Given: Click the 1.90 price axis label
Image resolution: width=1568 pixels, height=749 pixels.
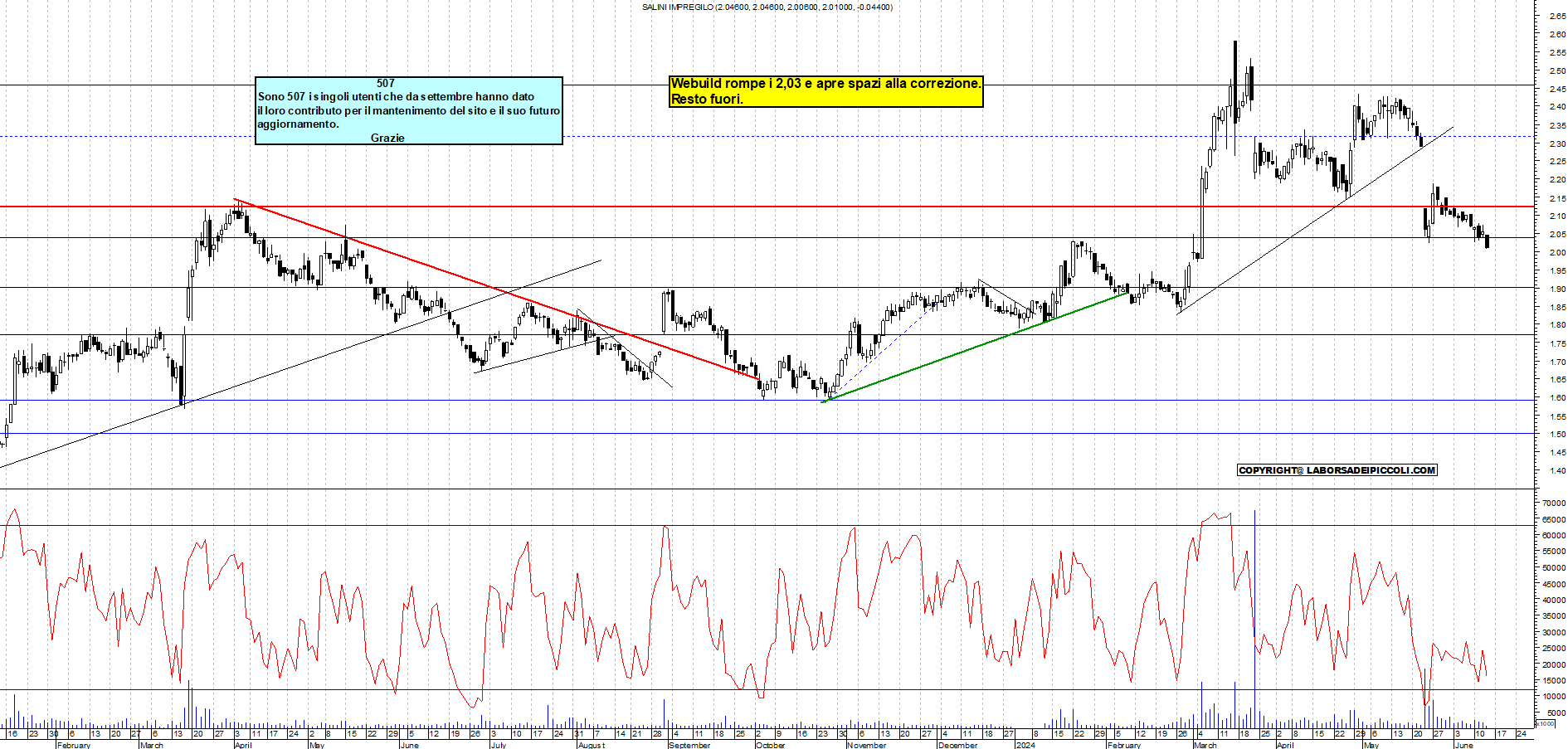Looking at the screenshot, I should point(1556,289).
